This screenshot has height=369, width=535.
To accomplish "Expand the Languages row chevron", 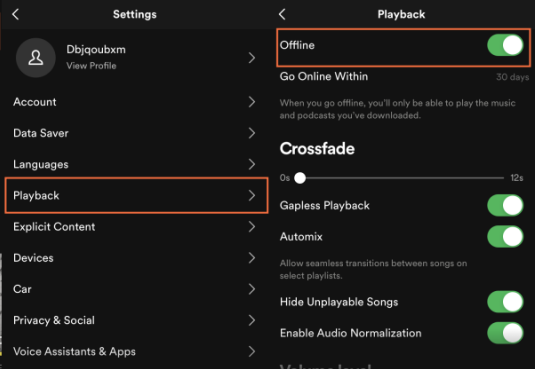I will (252, 164).
